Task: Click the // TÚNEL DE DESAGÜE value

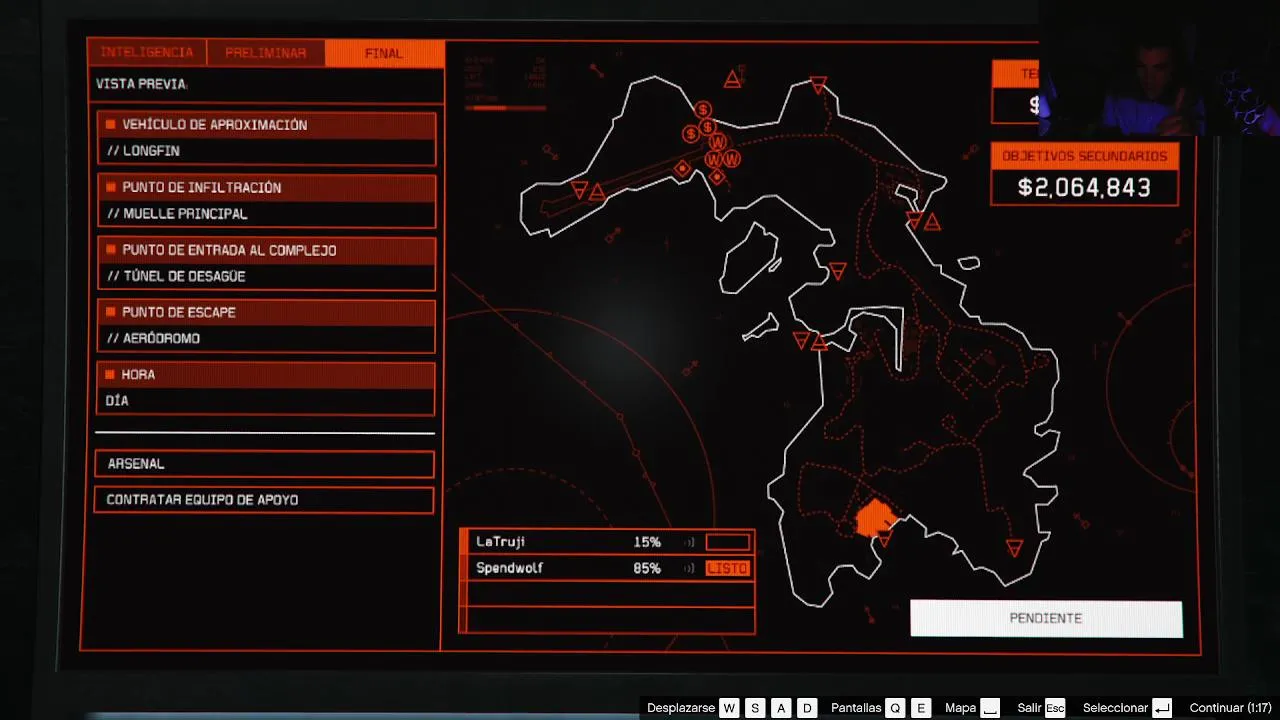Action: [x=176, y=276]
